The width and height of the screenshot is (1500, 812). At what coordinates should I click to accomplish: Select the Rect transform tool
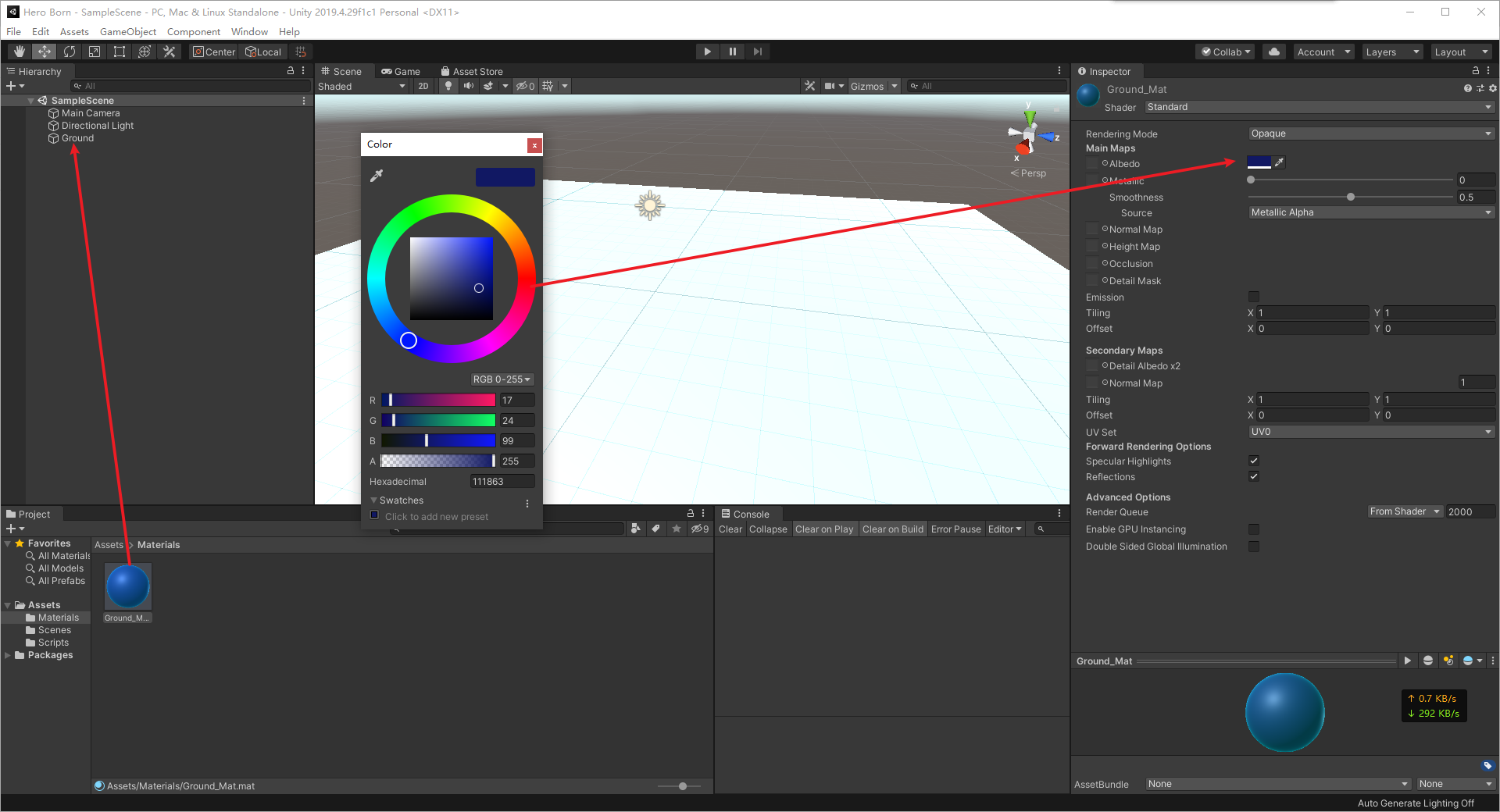click(x=120, y=52)
